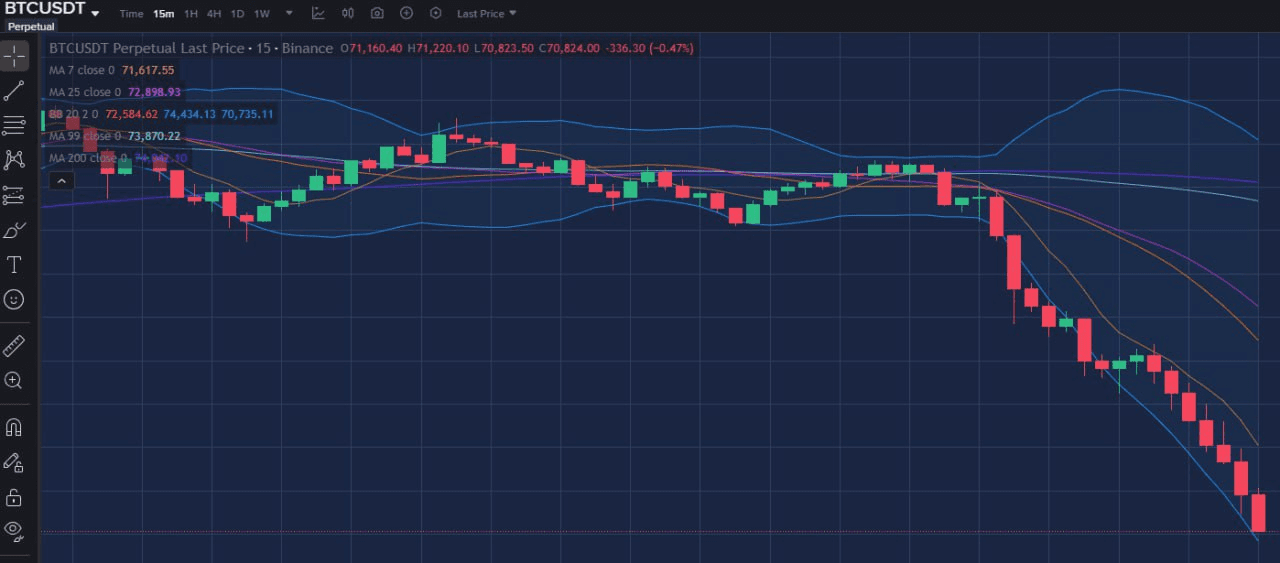
Task: Click the Time chart view button
Action: click(131, 14)
